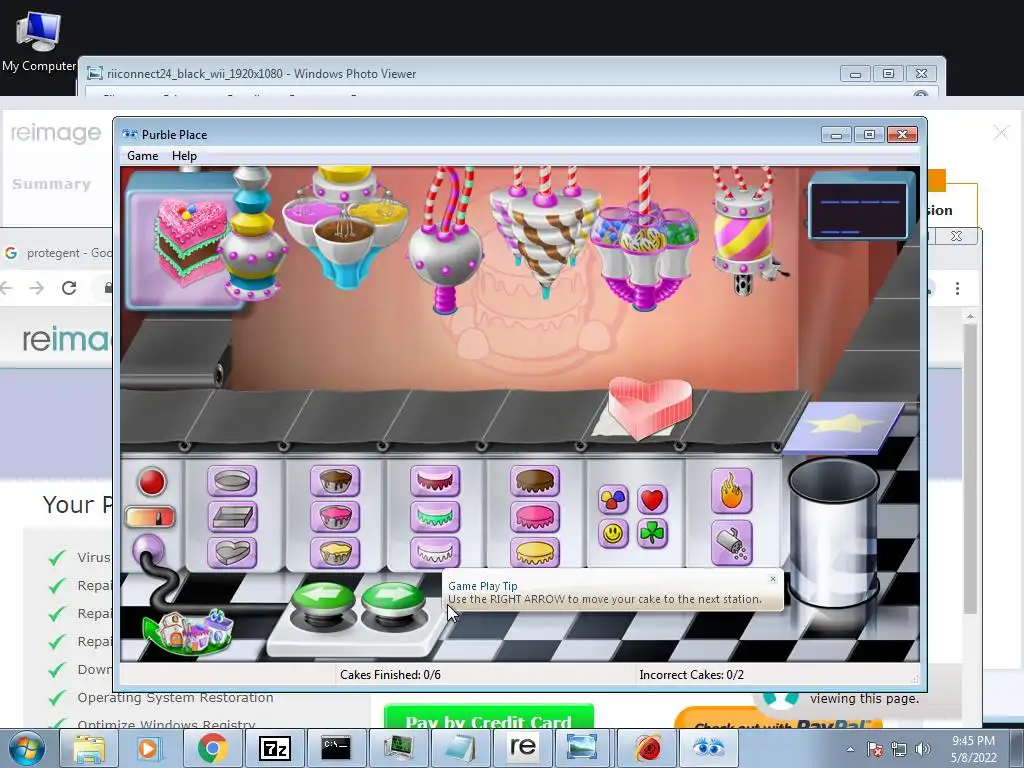Select the heart-shaped cake pan
The image size is (1024, 768).
[x=232, y=552]
